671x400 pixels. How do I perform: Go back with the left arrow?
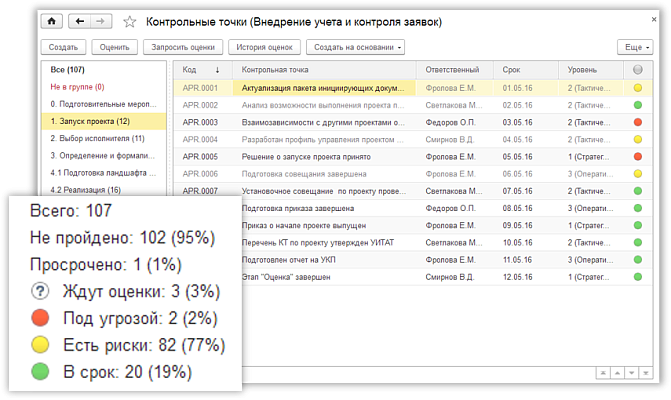pyautogui.click(x=79, y=21)
